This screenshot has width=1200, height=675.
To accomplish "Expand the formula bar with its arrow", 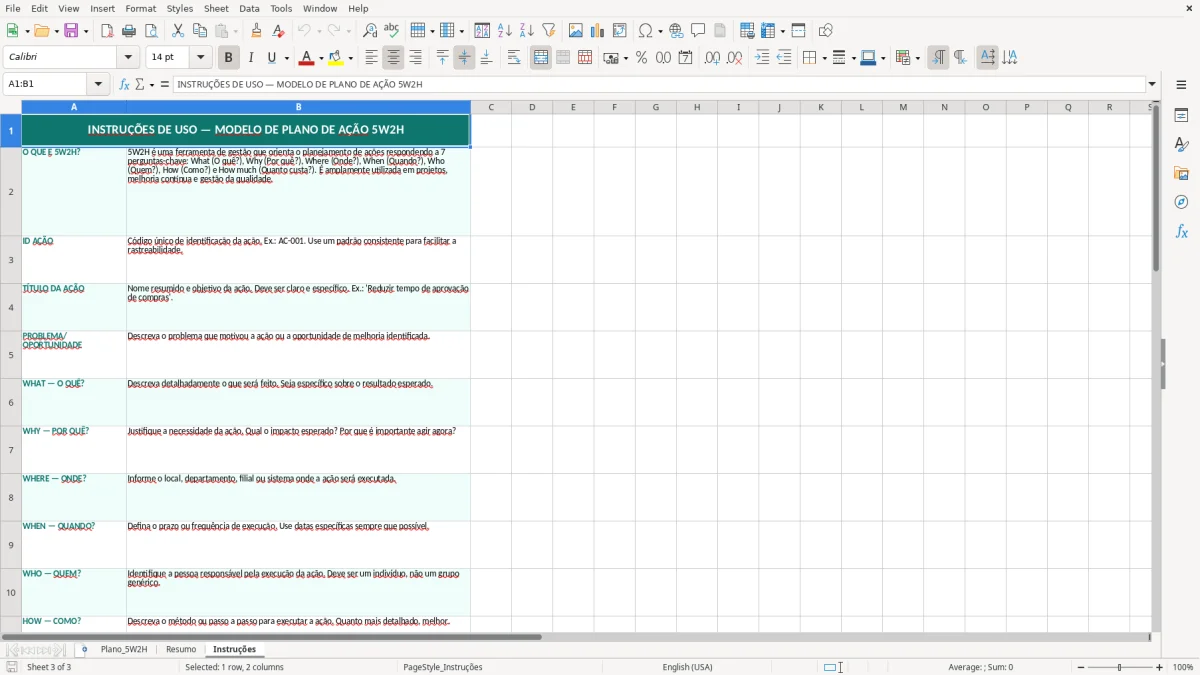I will coord(1152,85).
